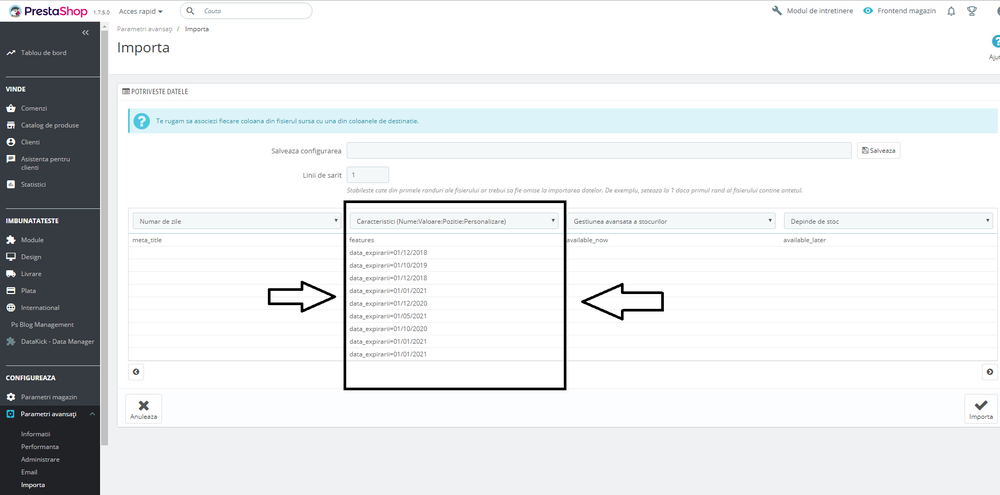Open Importa submenu item
Image resolution: width=1000 pixels, height=495 pixels.
(33, 485)
